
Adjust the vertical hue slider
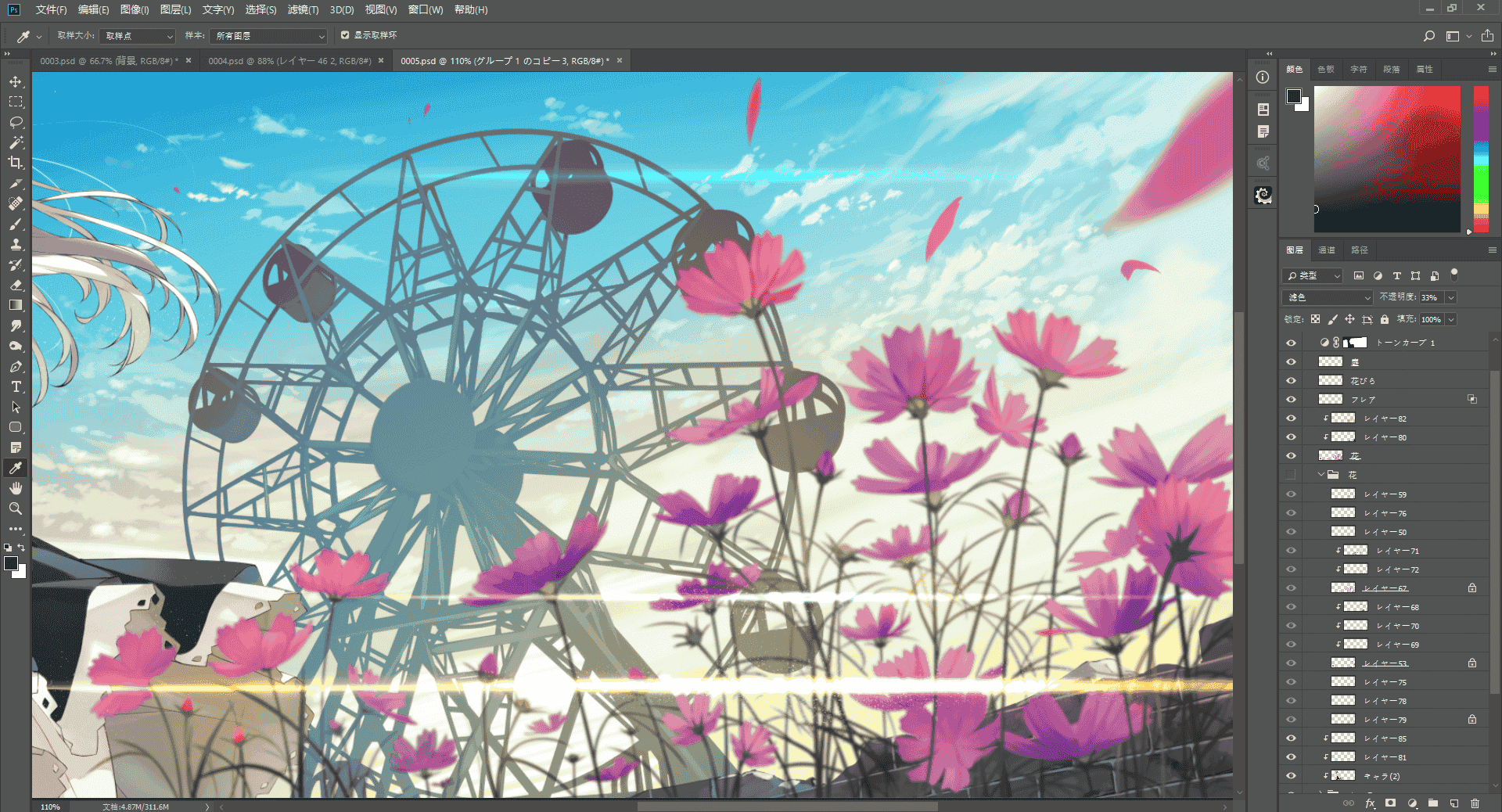point(1481,159)
